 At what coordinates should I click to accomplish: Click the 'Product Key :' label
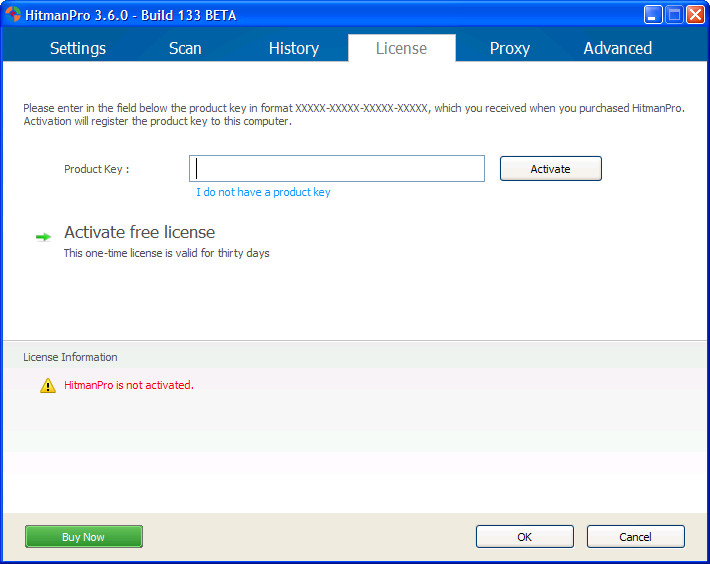click(96, 169)
